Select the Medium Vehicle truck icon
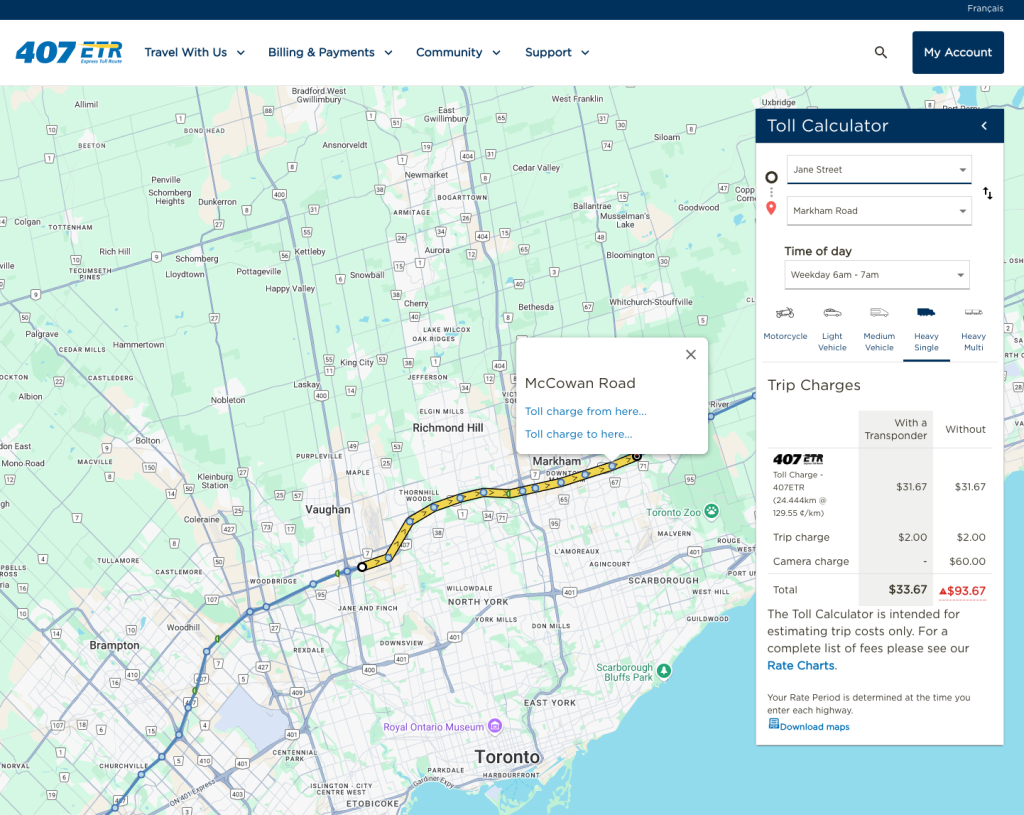Screen dimensions: 1024x815 click(x=879, y=312)
